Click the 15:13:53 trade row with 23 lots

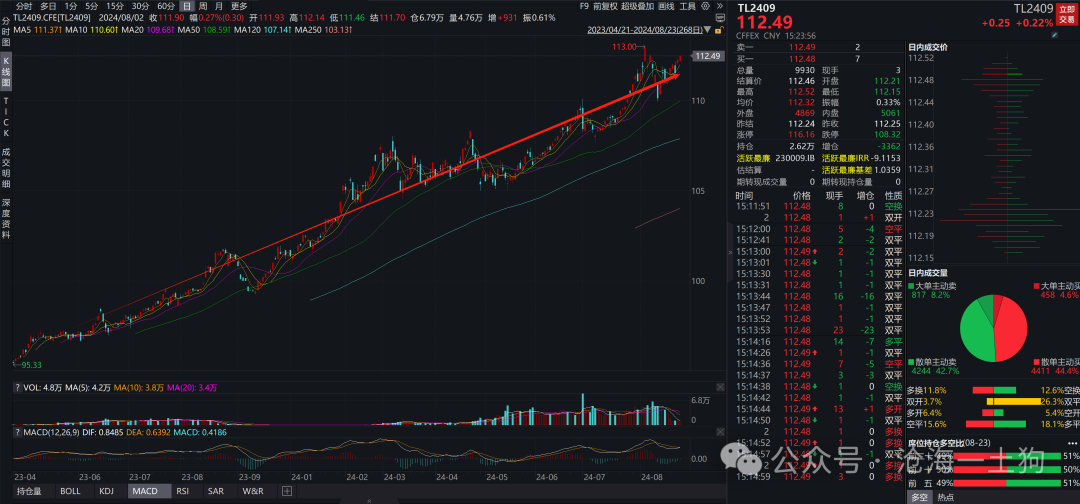(x=819, y=330)
